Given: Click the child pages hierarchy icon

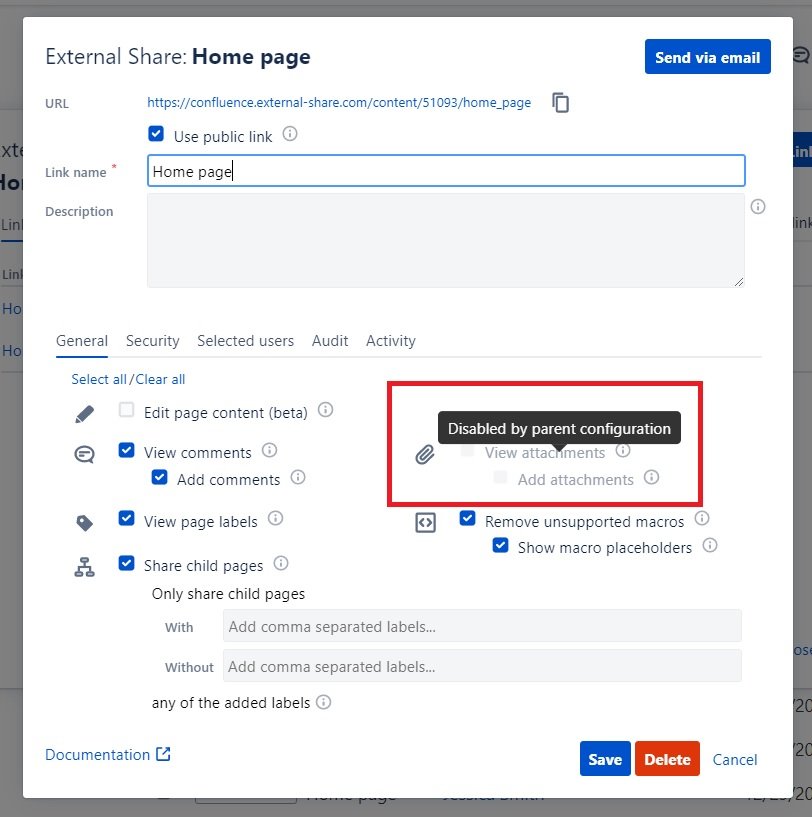Looking at the screenshot, I should point(84,567).
